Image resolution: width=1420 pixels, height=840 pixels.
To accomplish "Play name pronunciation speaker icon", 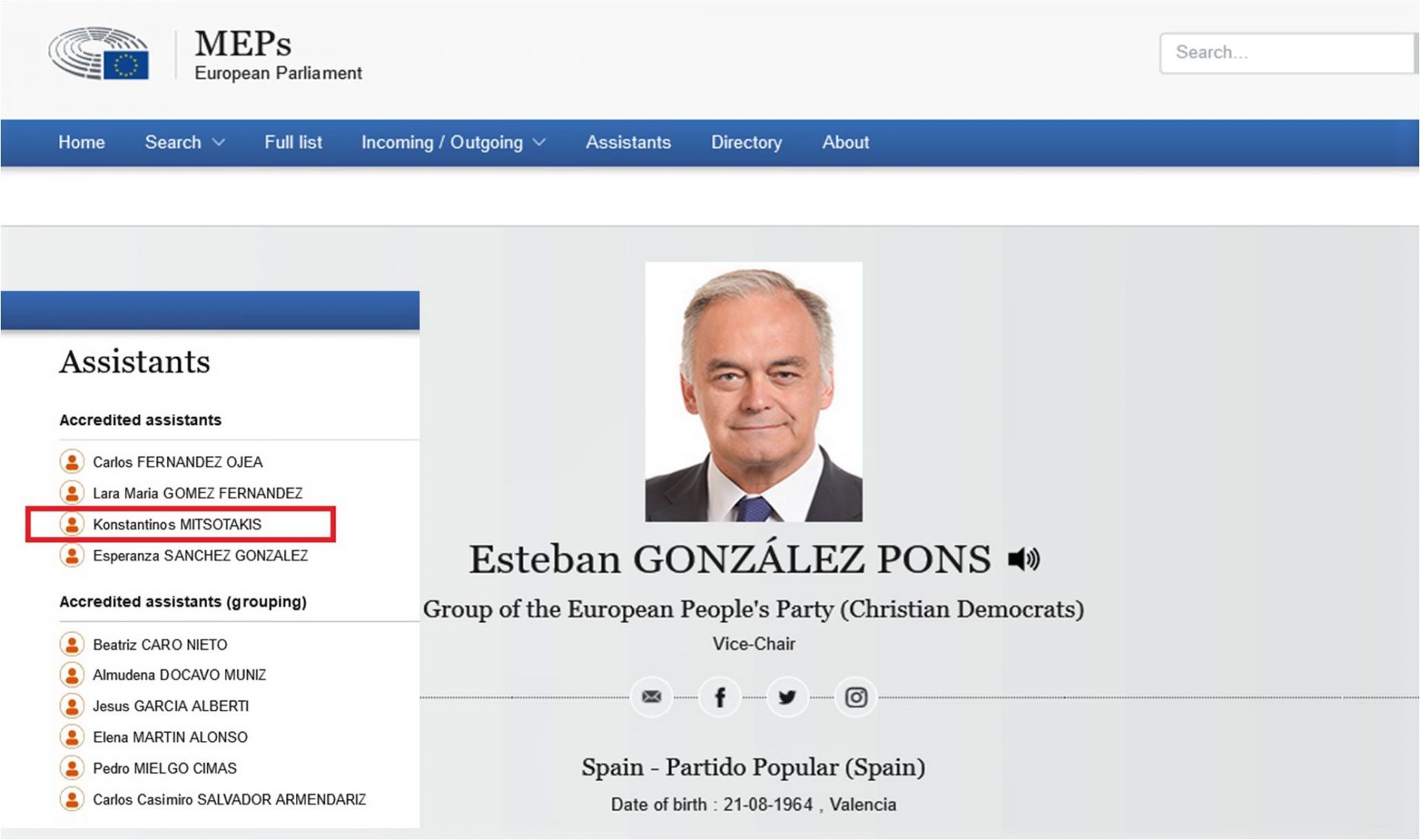I will (1024, 559).
